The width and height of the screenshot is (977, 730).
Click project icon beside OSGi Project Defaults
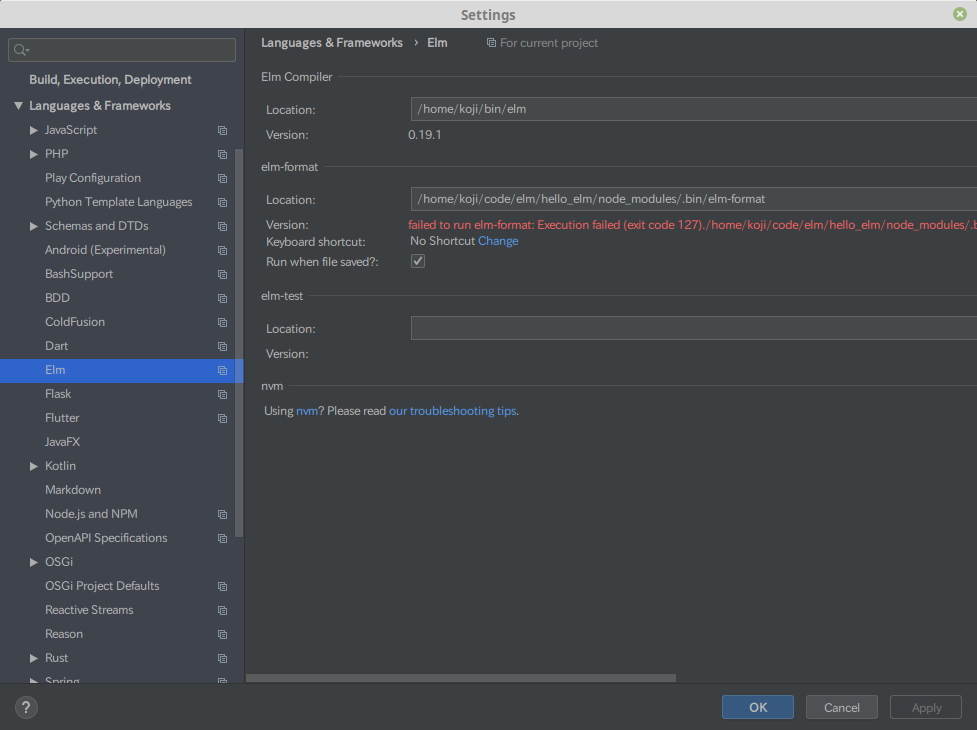pyautogui.click(x=222, y=586)
